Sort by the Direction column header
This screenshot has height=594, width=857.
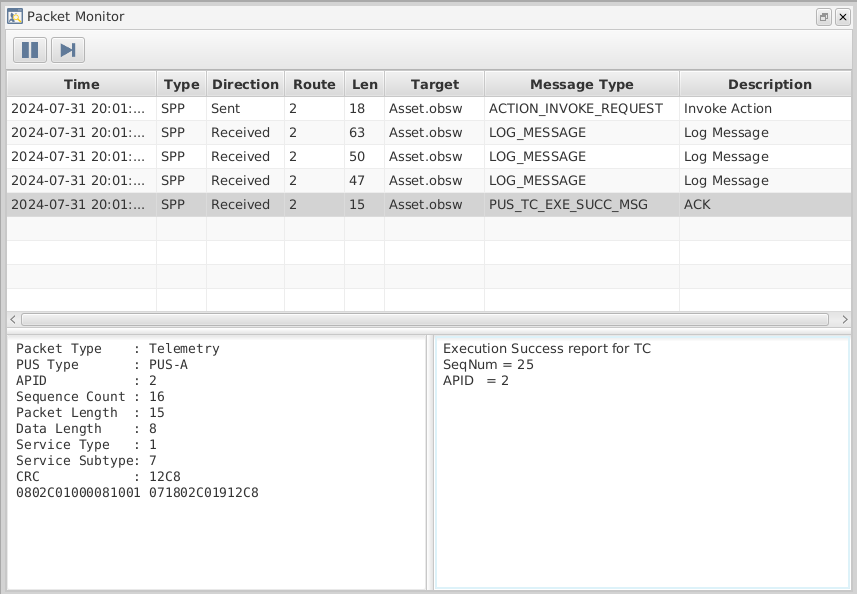click(x=245, y=84)
